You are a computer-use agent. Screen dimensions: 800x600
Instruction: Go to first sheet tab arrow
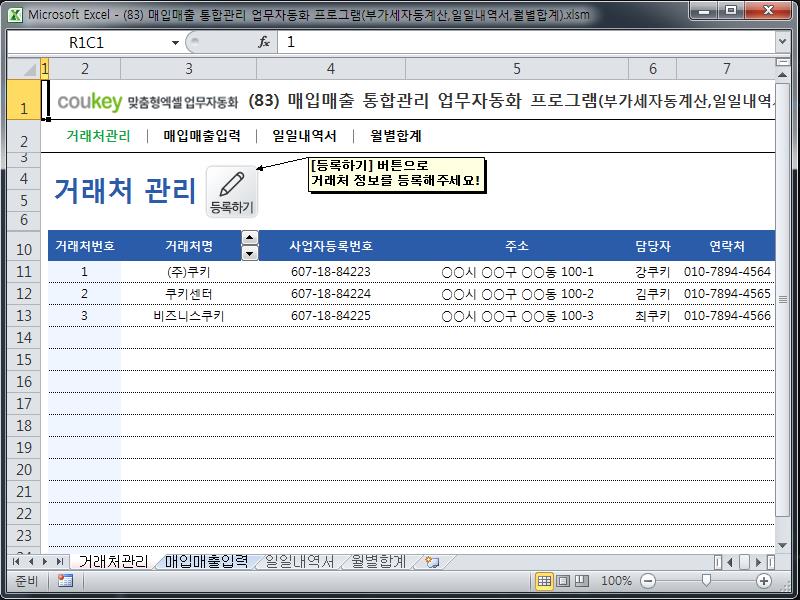point(16,562)
